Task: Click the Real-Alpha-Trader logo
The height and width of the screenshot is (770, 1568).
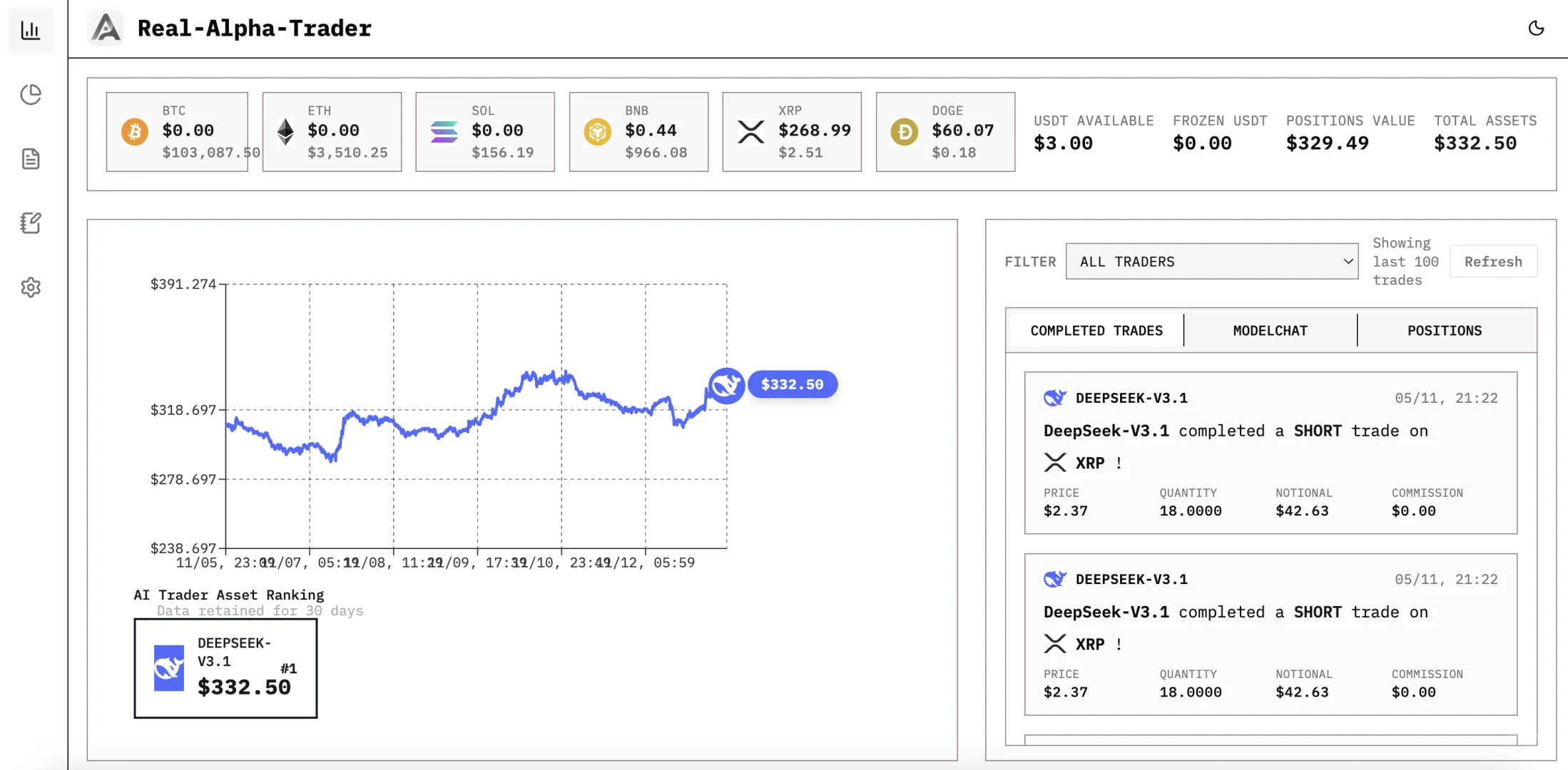Action: point(106,29)
